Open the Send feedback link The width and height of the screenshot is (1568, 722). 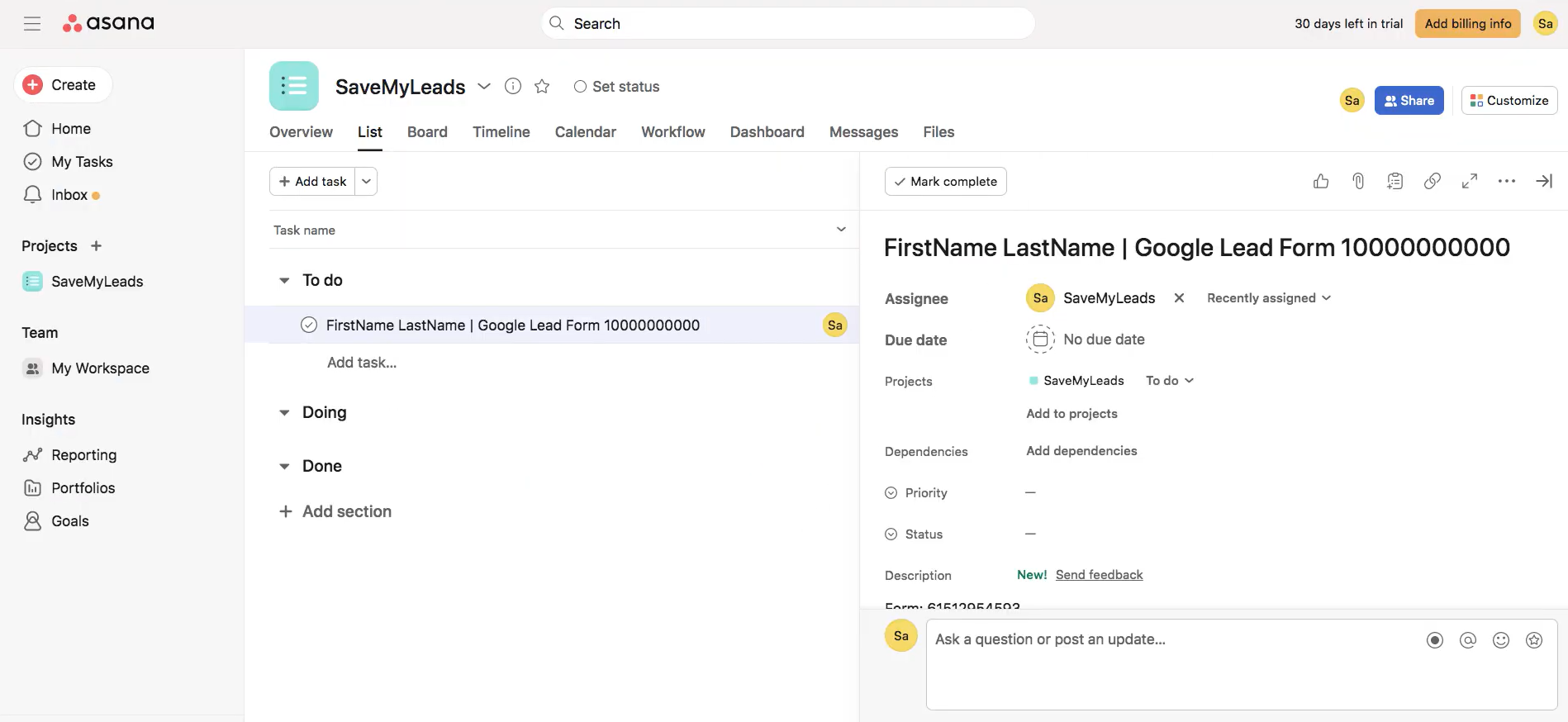[1099, 575]
